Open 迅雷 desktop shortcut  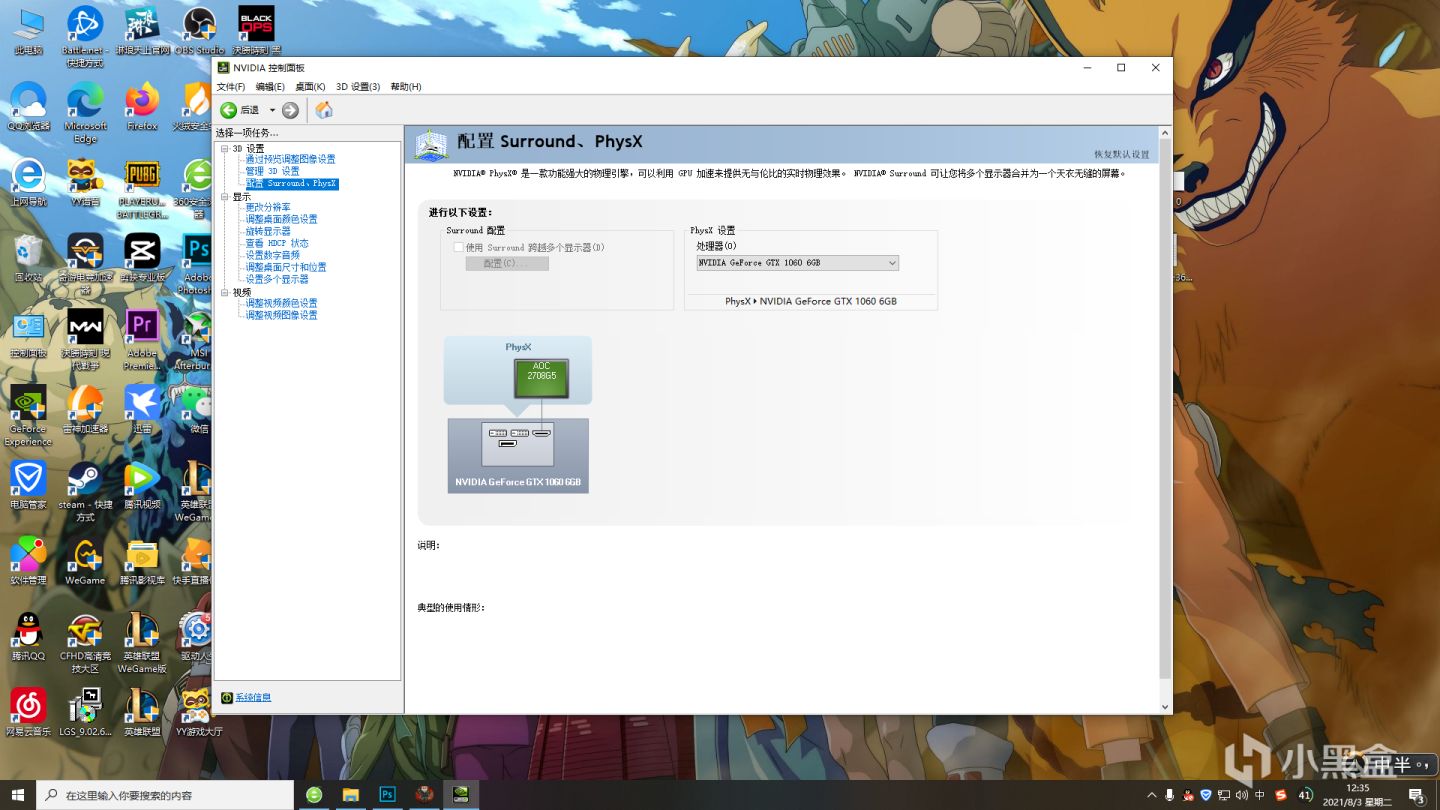pyautogui.click(x=142, y=410)
